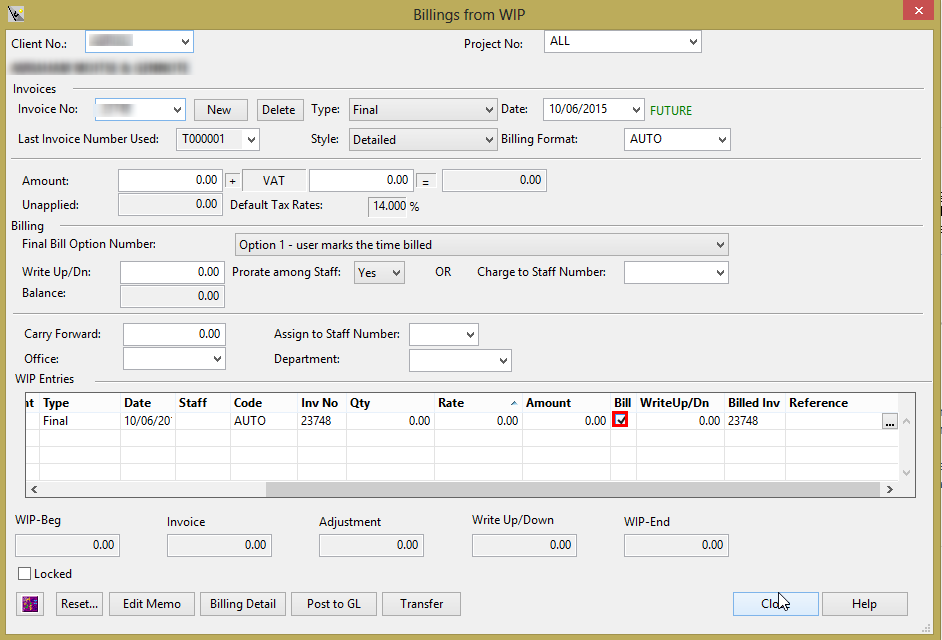Click the New invoice button
The image size is (942, 640).
[219, 110]
